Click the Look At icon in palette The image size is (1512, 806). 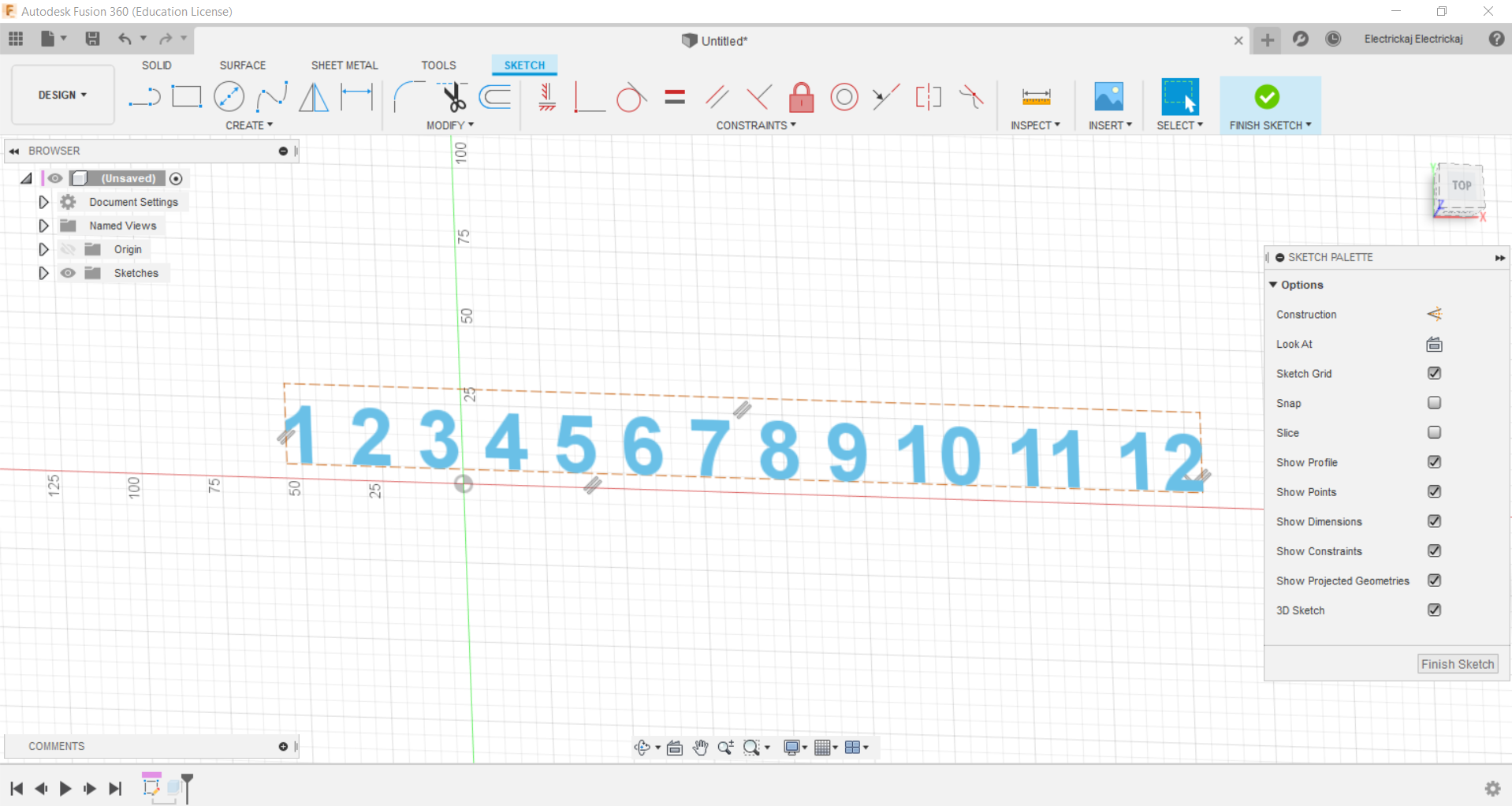click(1434, 344)
